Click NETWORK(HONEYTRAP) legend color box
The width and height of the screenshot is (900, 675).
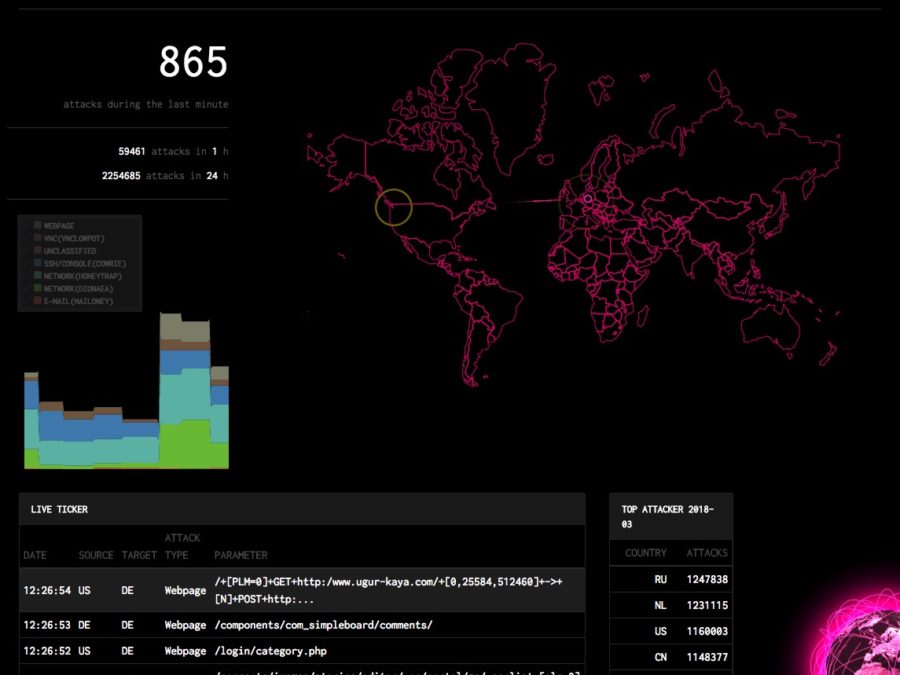point(37,275)
